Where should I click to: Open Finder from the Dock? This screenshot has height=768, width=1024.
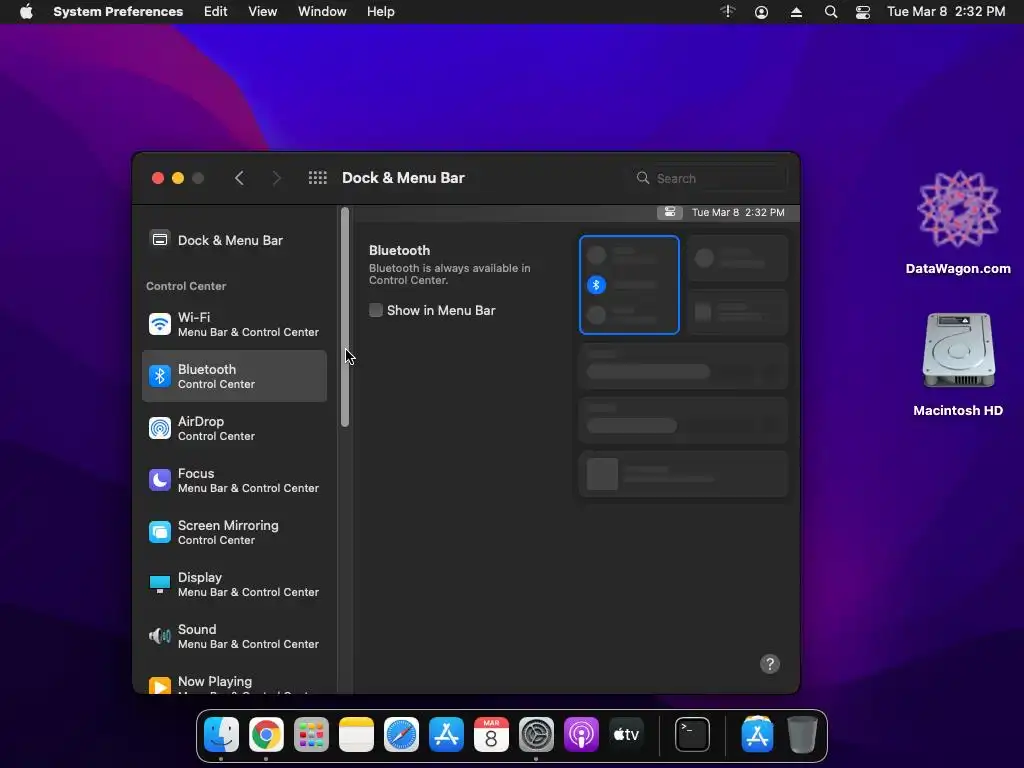221,735
